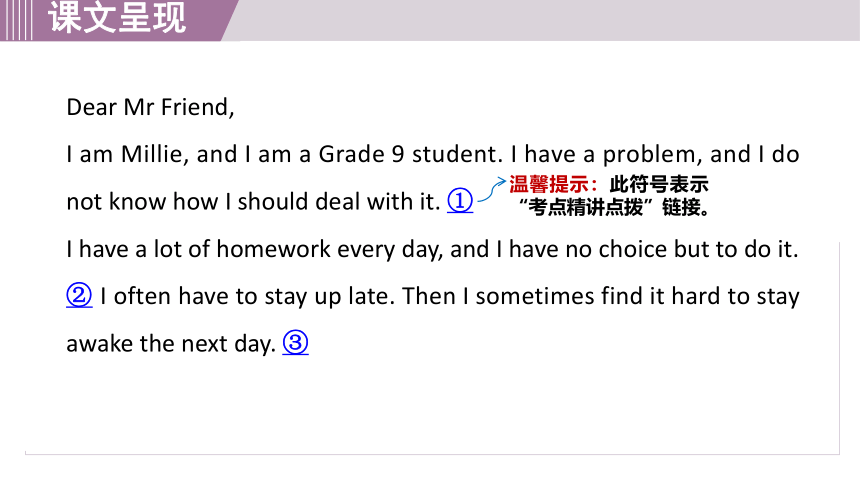Click the striped bars beside 课文呈现
The height and width of the screenshot is (484, 860).
(16, 20)
